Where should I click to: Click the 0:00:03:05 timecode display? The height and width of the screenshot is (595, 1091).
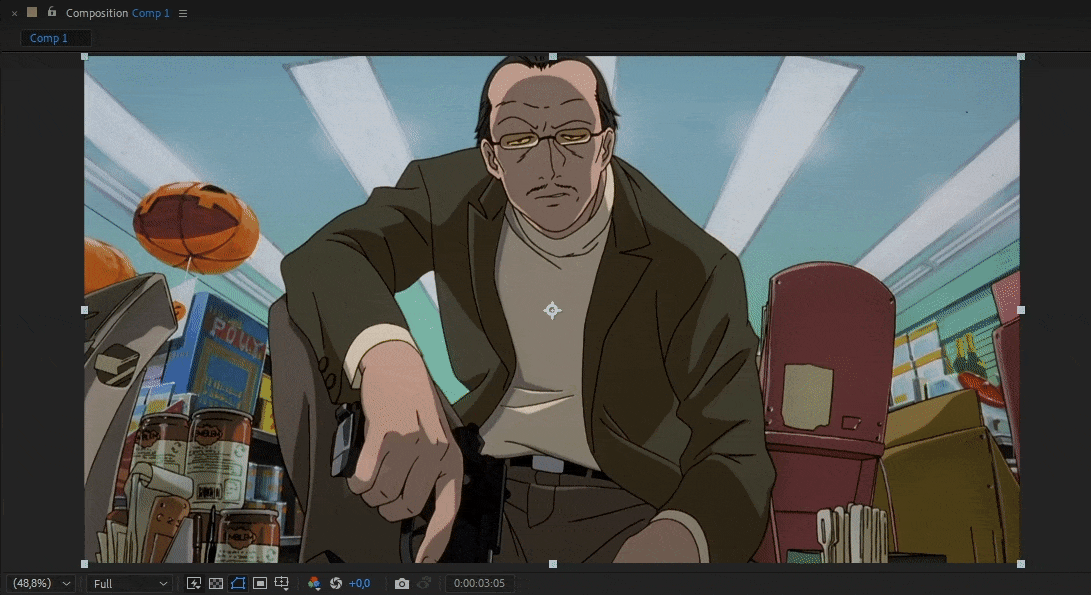(x=479, y=583)
